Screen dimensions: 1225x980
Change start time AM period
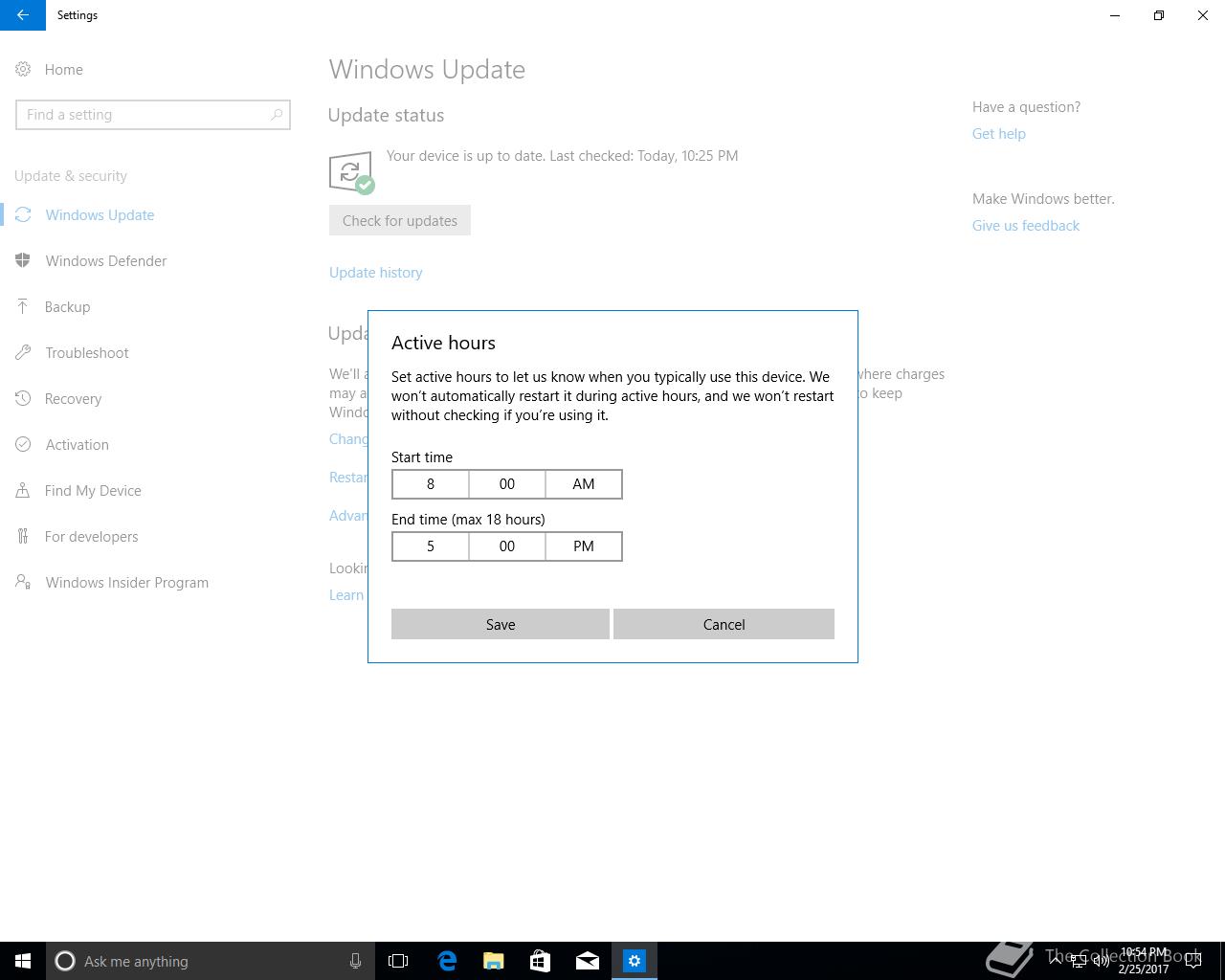tap(584, 484)
